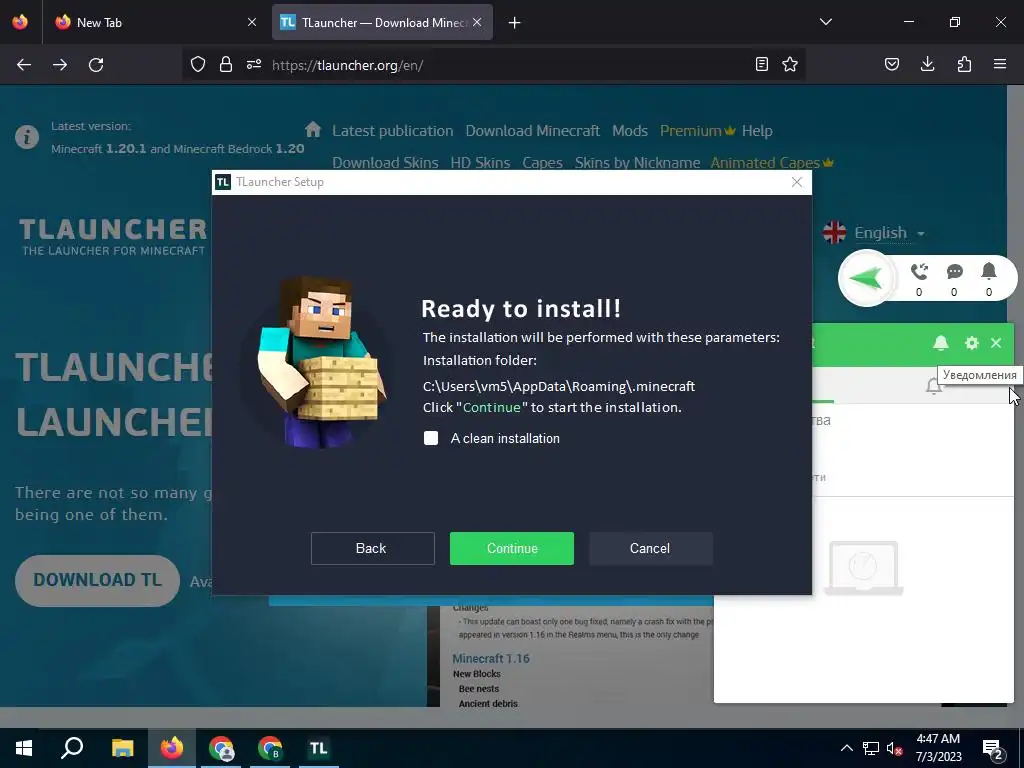Open the Firefox extensions menu

point(964,64)
